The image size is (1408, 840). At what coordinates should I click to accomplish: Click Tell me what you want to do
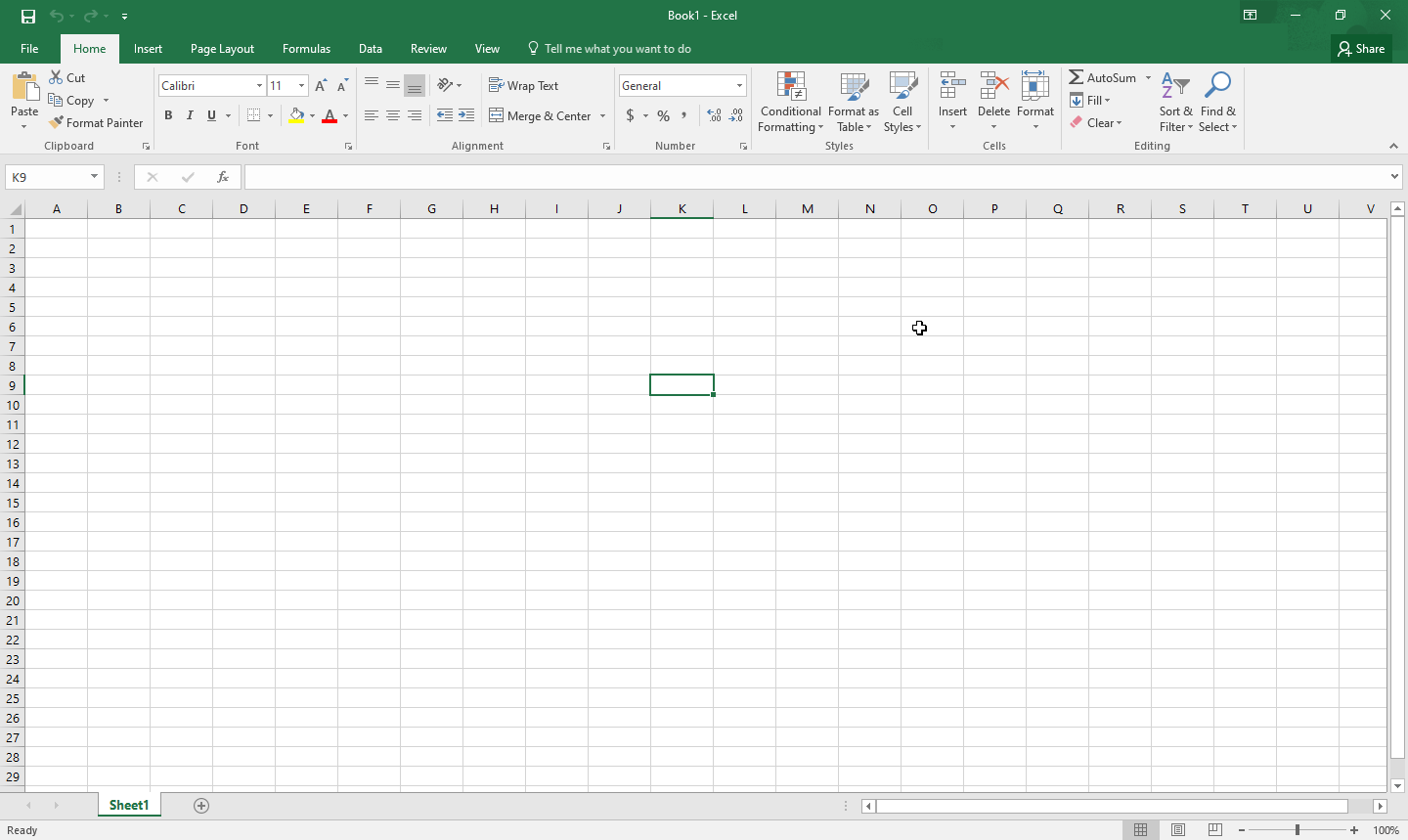click(x=609, y=48)
